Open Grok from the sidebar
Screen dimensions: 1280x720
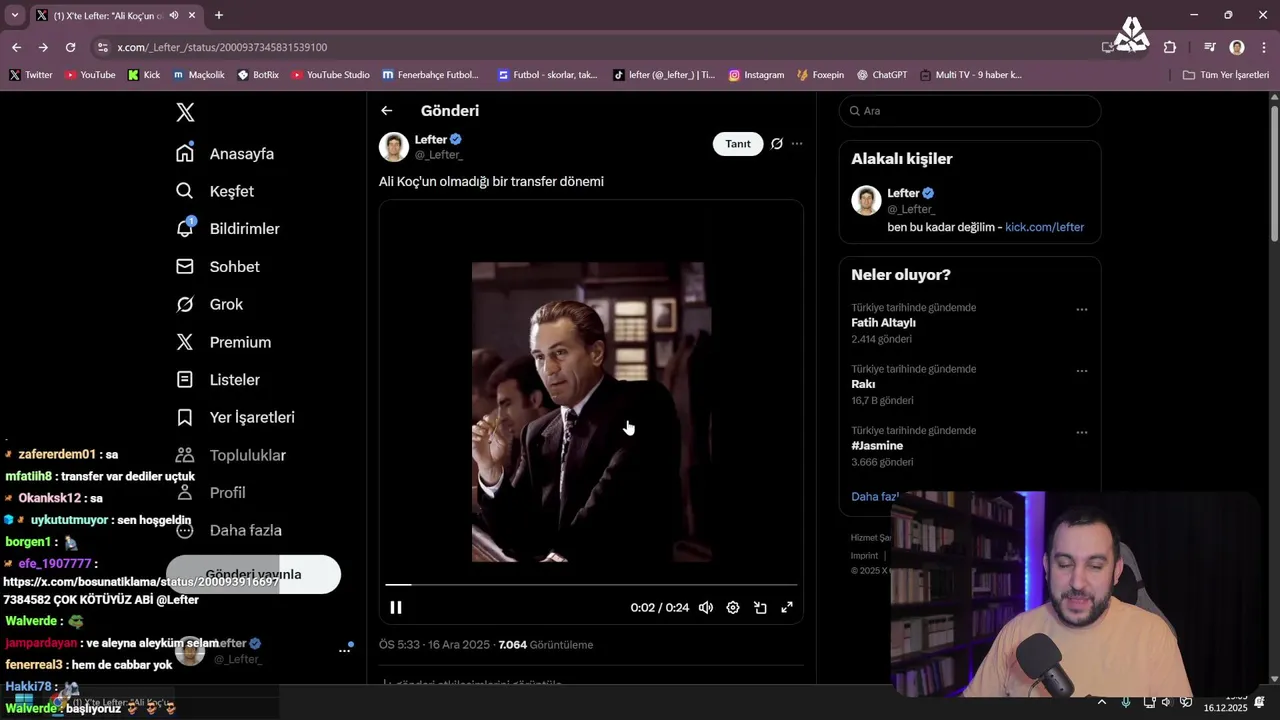211,304
